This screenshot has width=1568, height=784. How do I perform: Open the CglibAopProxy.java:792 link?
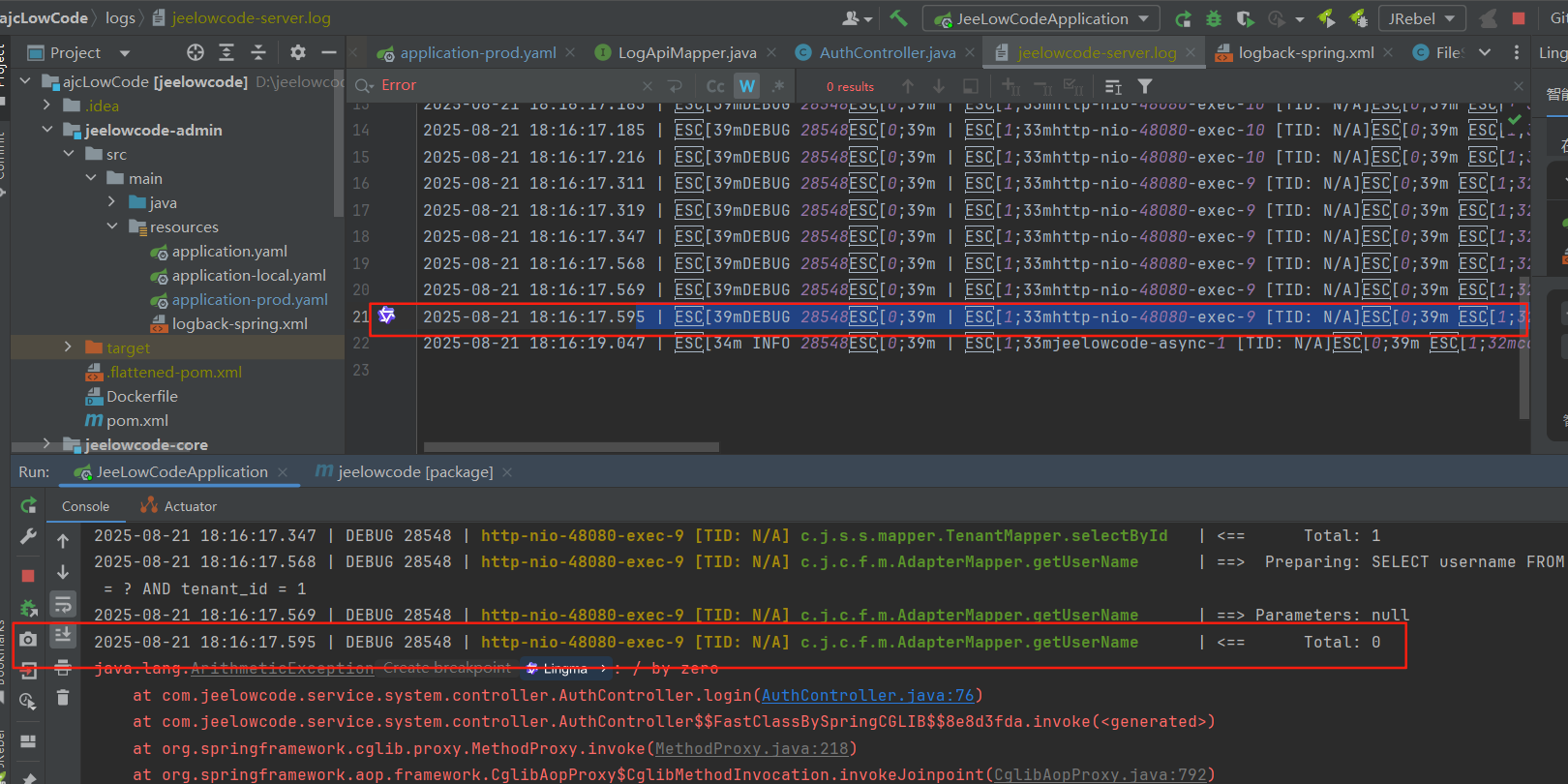tap(1101, 774)
